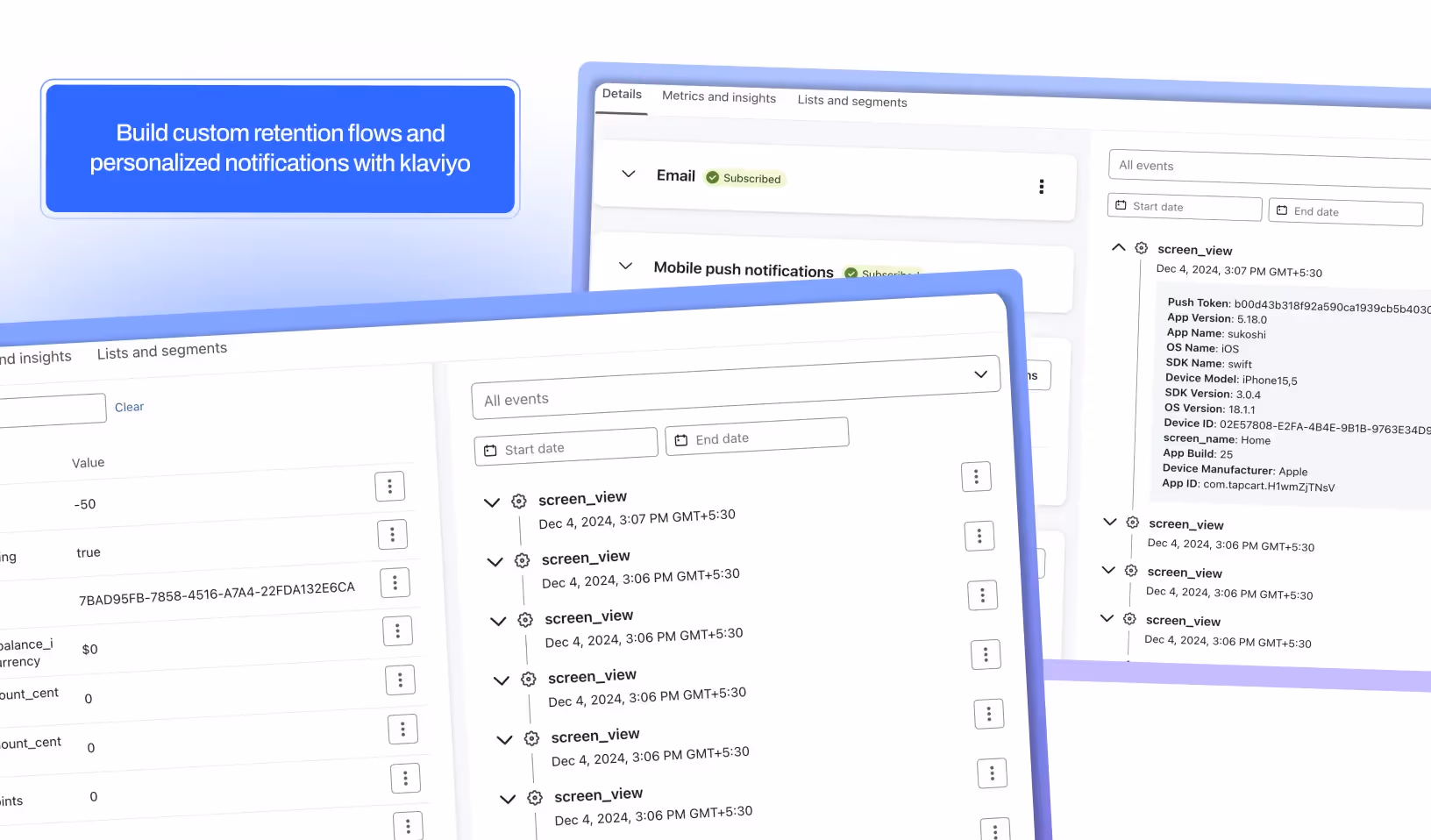Click the -50 value cell
1431x840 pixels.
[85, 504]
